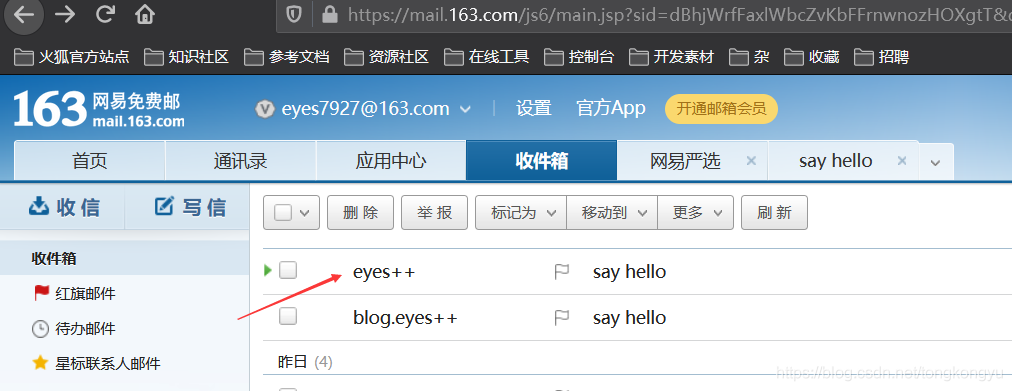Open the 参考文档 bookmark folder

(287, 57)
